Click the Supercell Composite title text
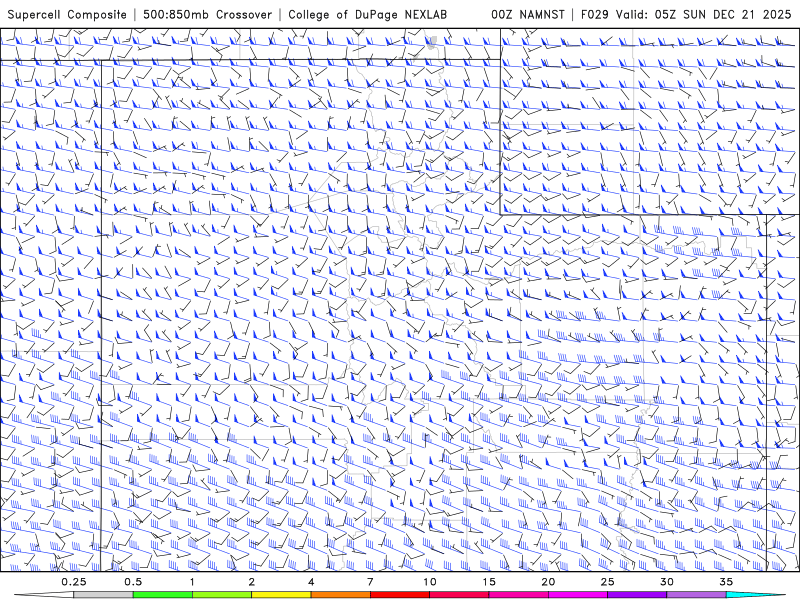 coord(67,14)
